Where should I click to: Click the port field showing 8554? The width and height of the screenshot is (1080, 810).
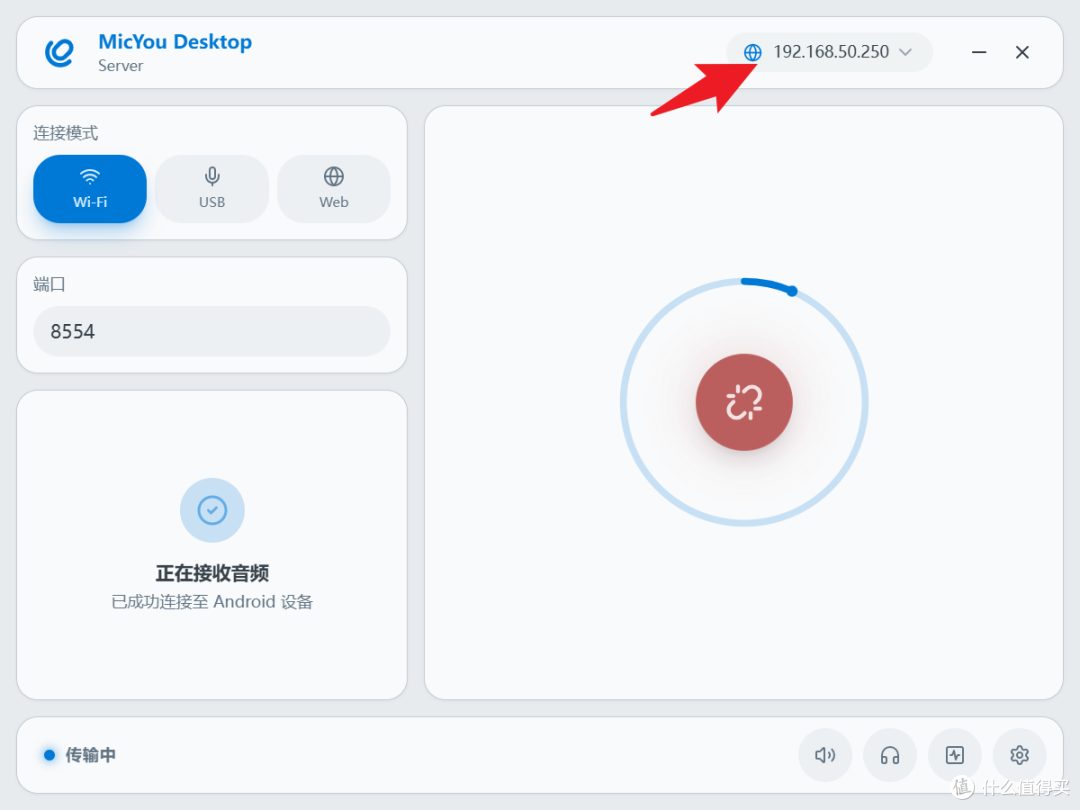pyautogui.click(x=212, y=331)
